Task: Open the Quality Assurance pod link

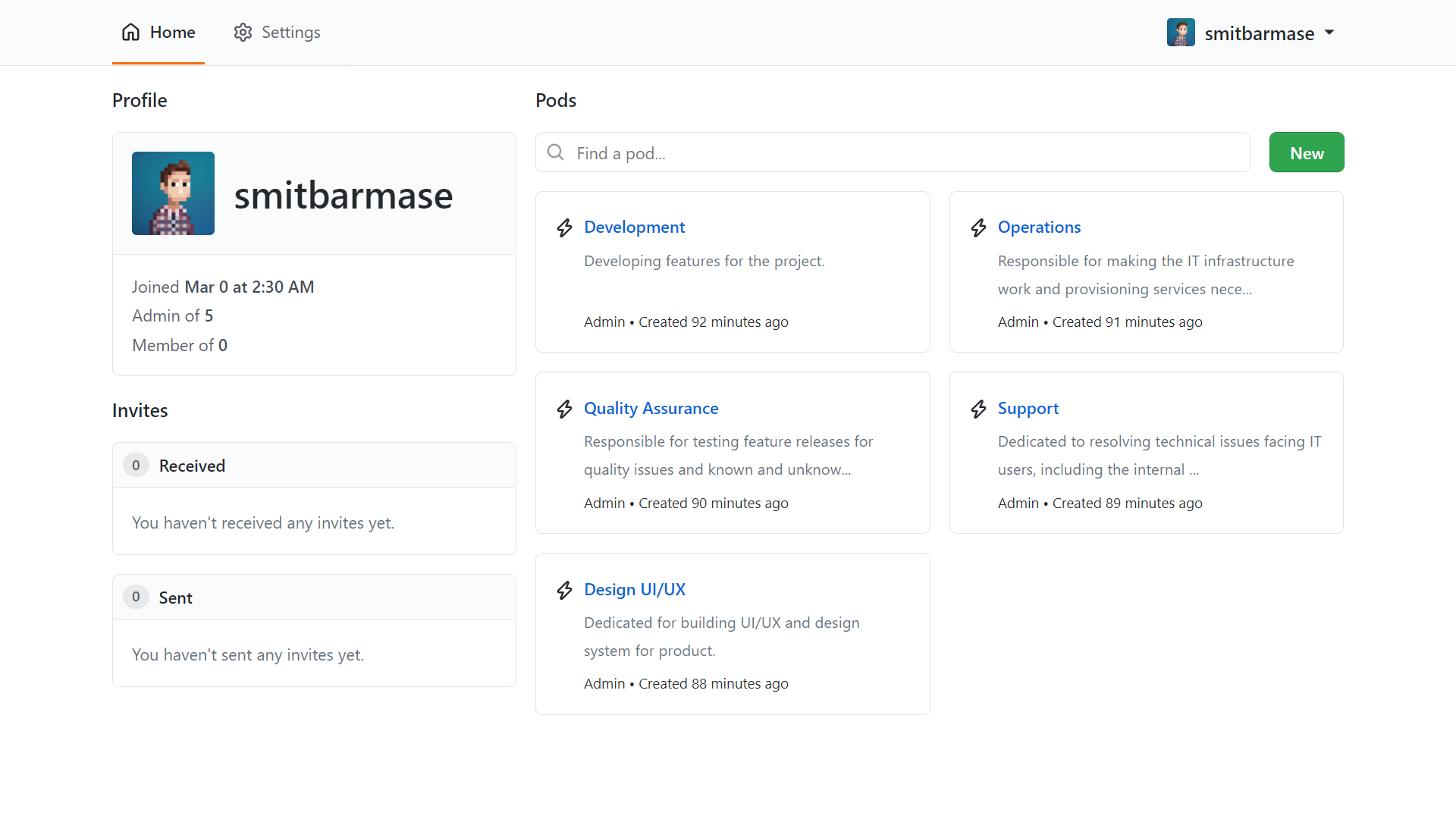Action: click(651, 408)
